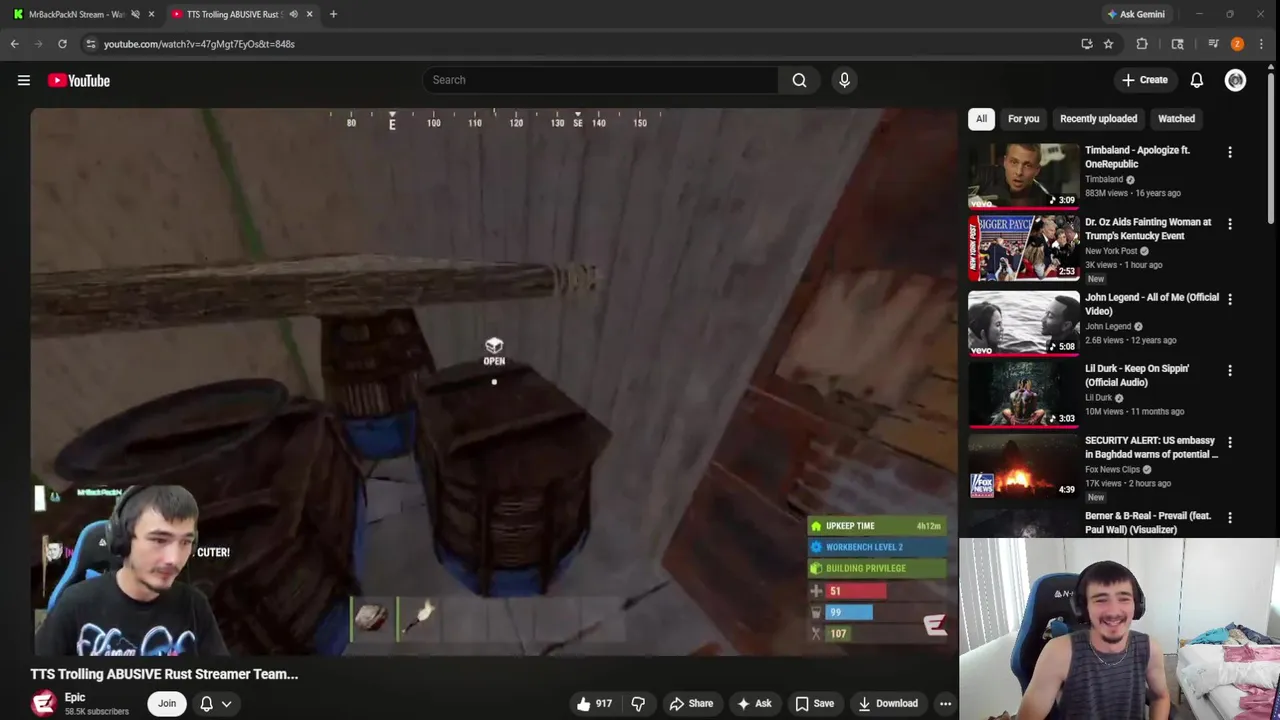The height and width of the screenshot is (720, 1280).
Task: Open Chrome's three-dot menu
Action: 1262,44
